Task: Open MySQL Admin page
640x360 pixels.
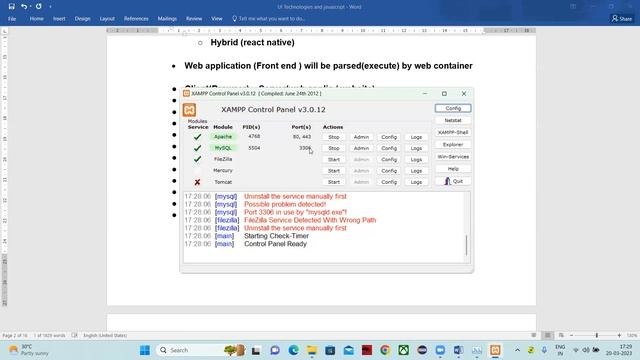Action: (361, 148)
